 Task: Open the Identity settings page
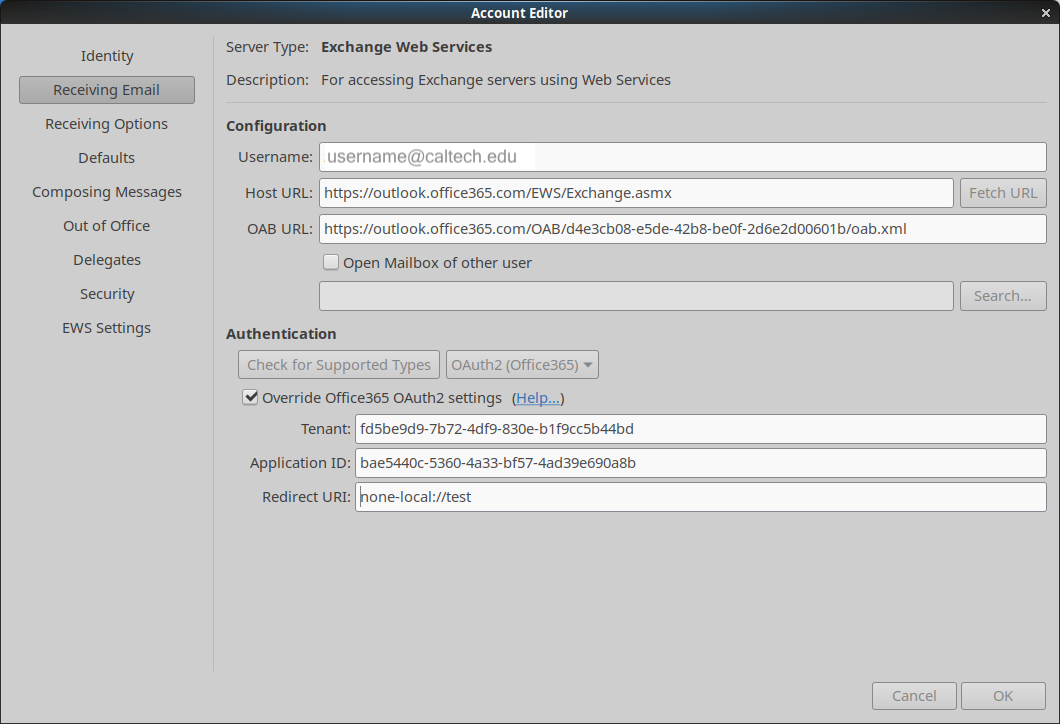pos(107,56)
